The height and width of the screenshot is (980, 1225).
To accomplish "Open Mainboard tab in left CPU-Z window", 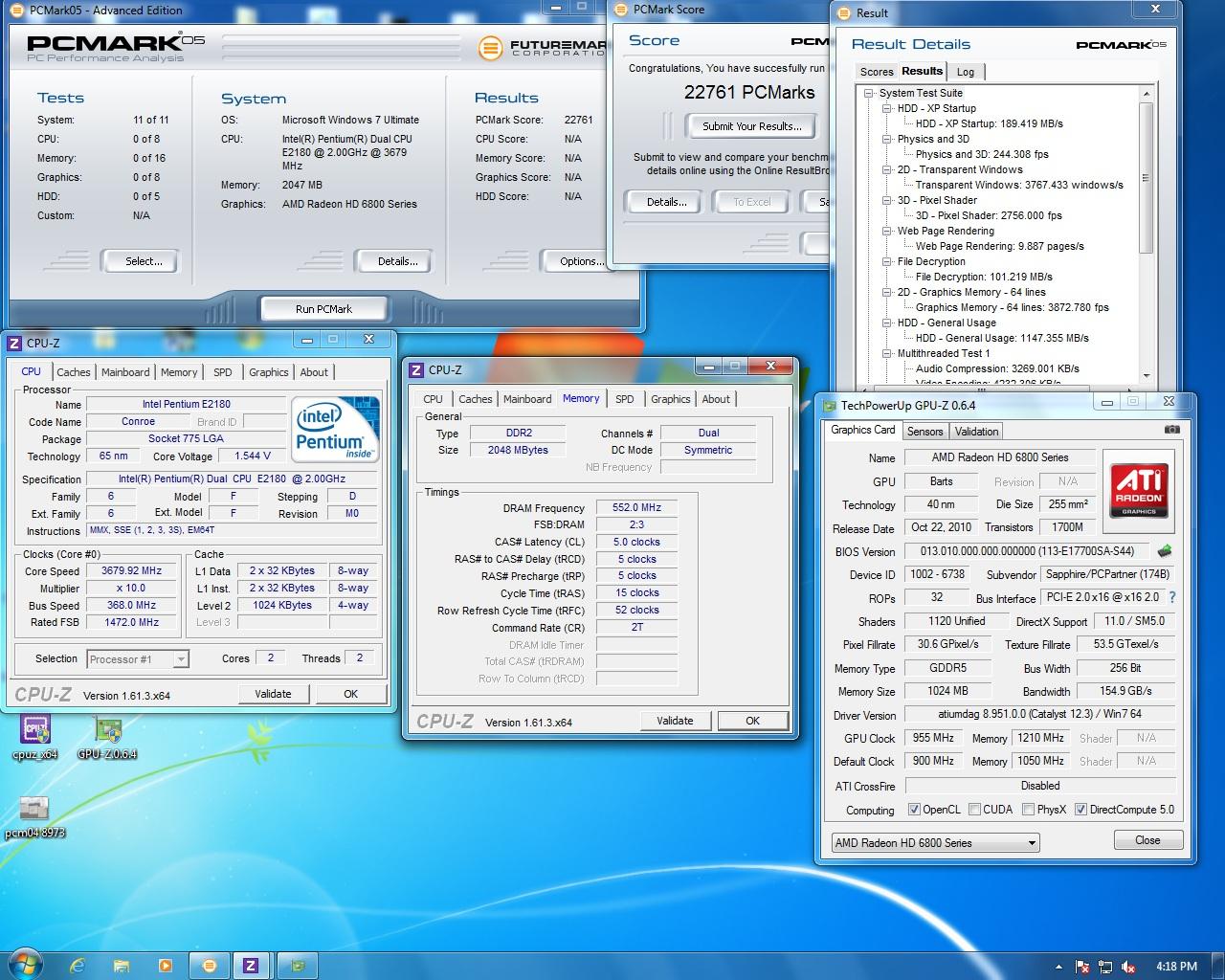I will pyautogui.click(x=125, y=372).
